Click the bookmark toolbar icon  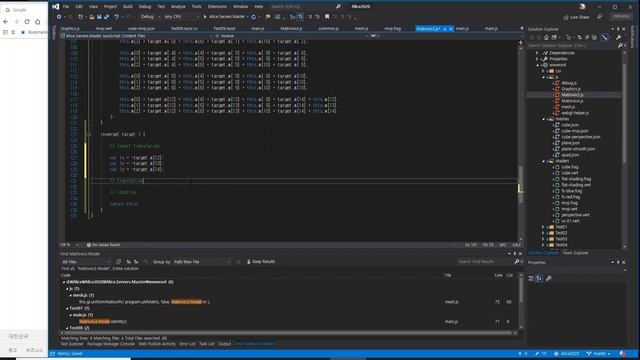[x=327, y=17]
